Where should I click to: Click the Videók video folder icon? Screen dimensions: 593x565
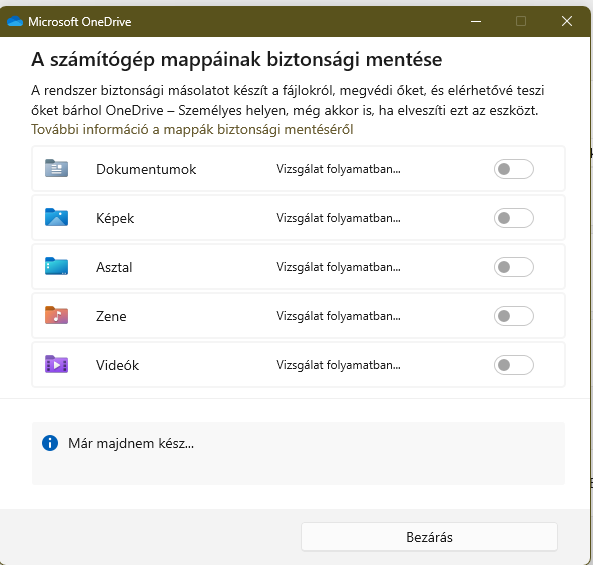(x=56, y=364)
